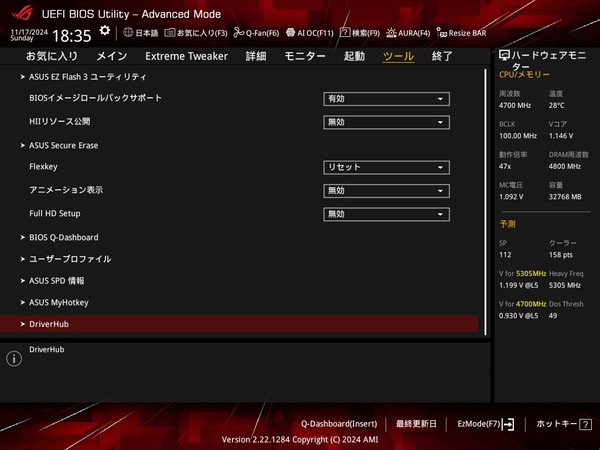Click the 158 pts cooler value

[561, 255]
